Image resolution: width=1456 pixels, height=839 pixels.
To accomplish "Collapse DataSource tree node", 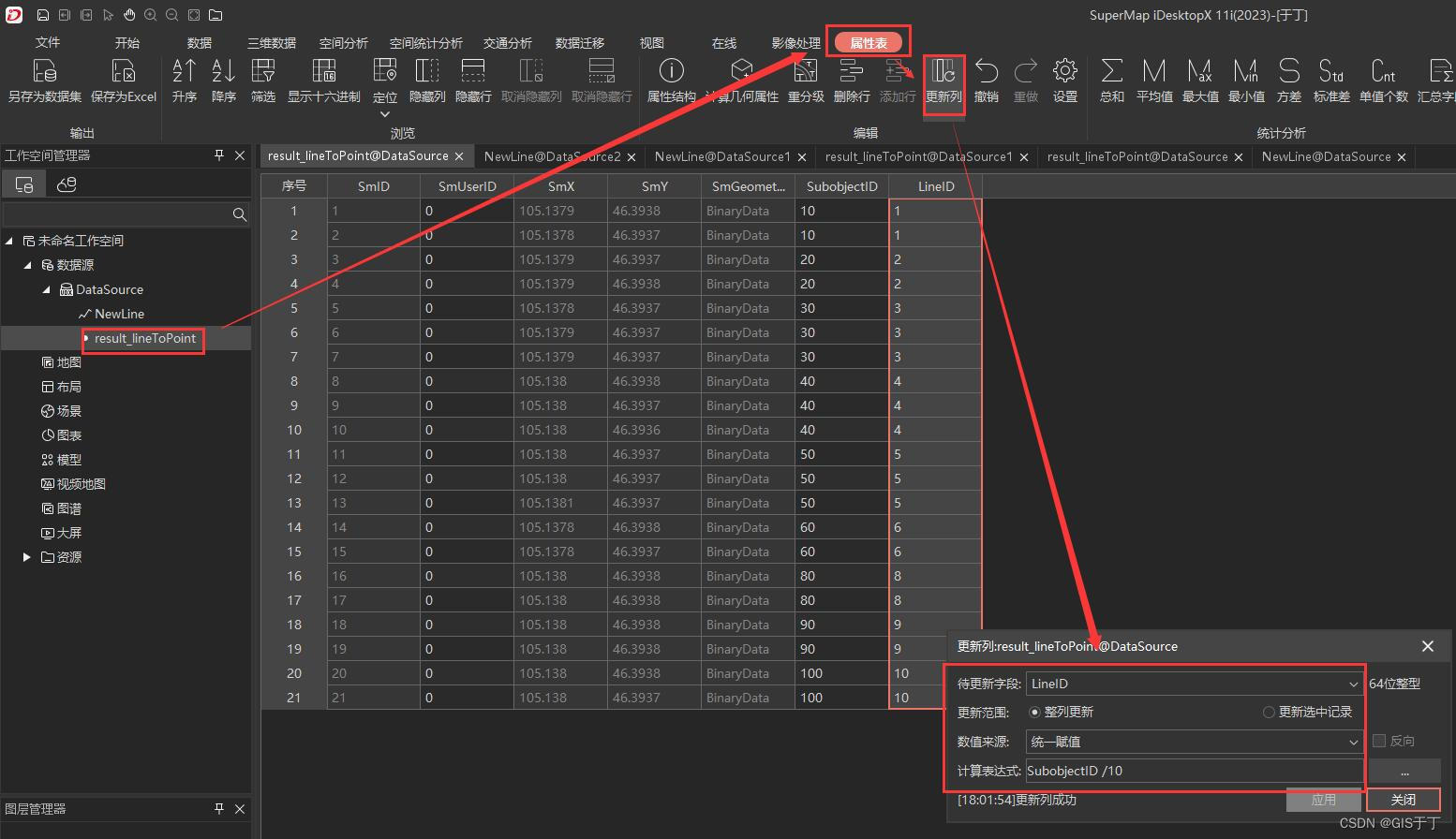I will [x=46, y=289].
